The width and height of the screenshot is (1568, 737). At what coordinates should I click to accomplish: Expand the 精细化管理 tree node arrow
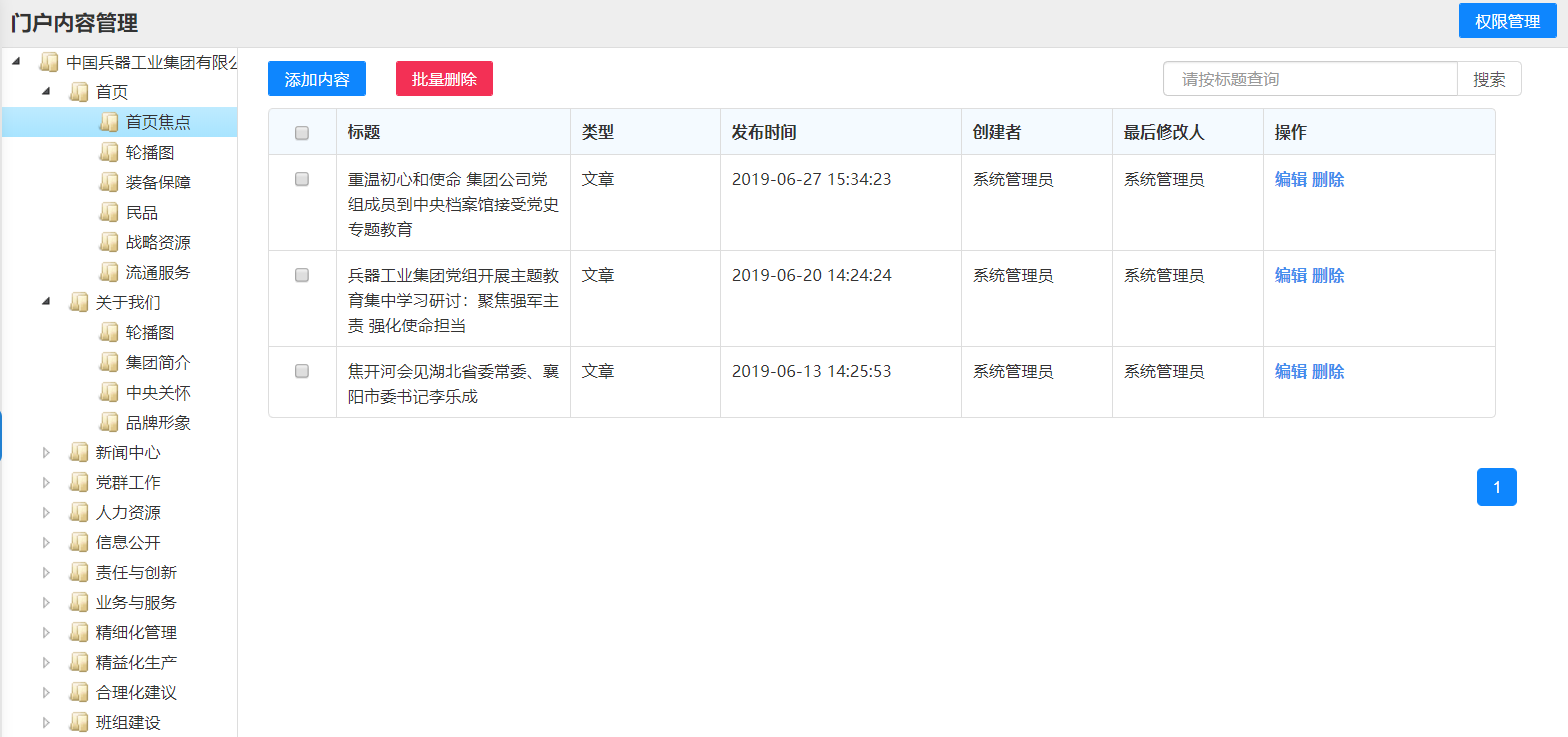pos(46,633)
